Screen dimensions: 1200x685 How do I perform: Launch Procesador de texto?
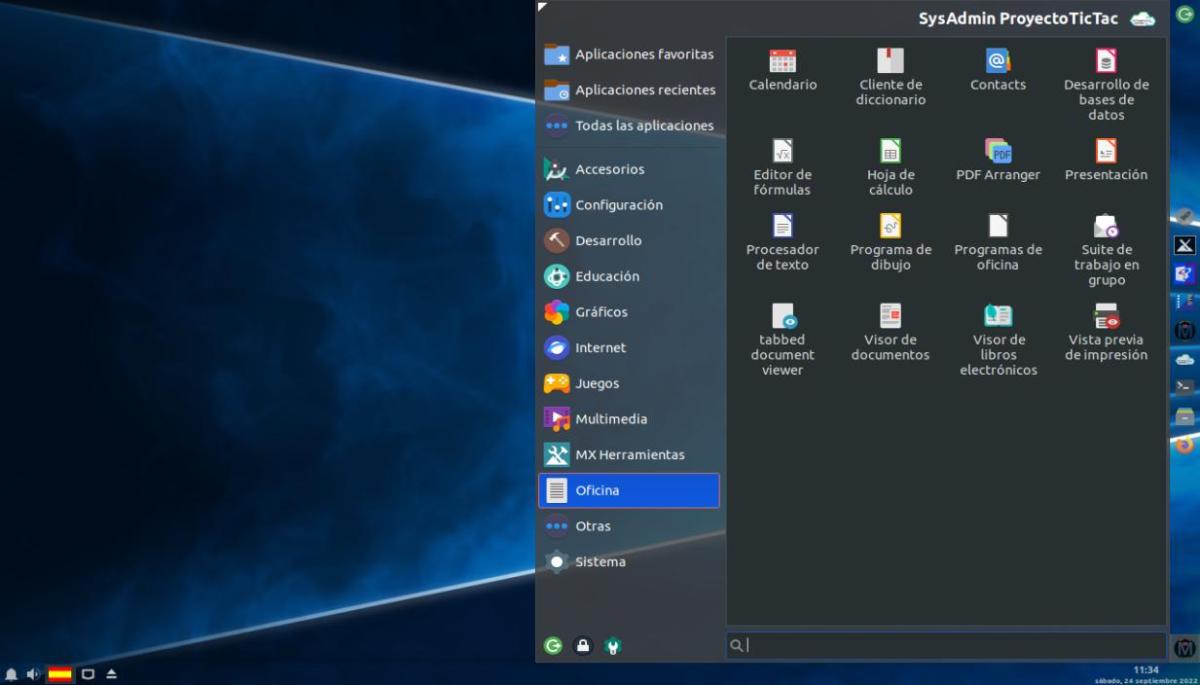[782, 241]
